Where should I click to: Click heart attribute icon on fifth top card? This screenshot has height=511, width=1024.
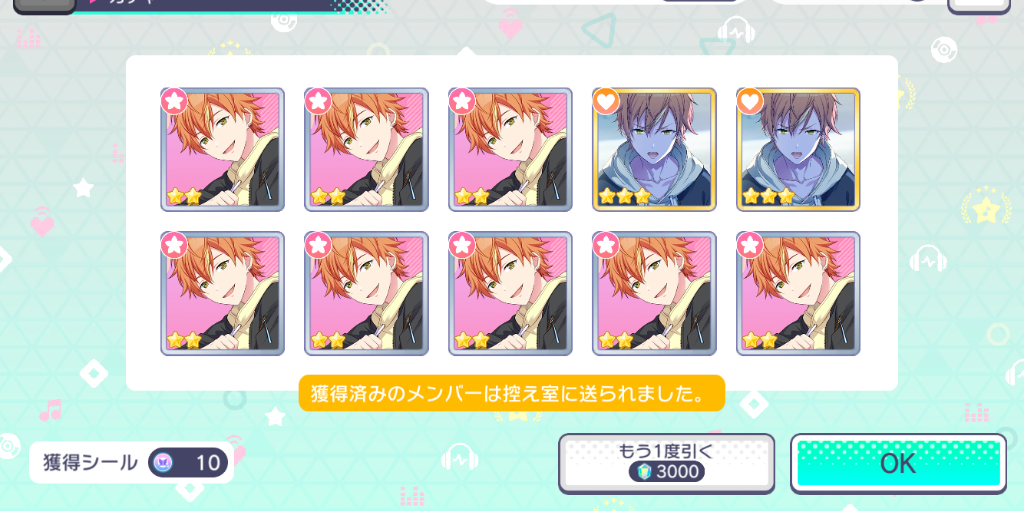click(x=749, y=101)
